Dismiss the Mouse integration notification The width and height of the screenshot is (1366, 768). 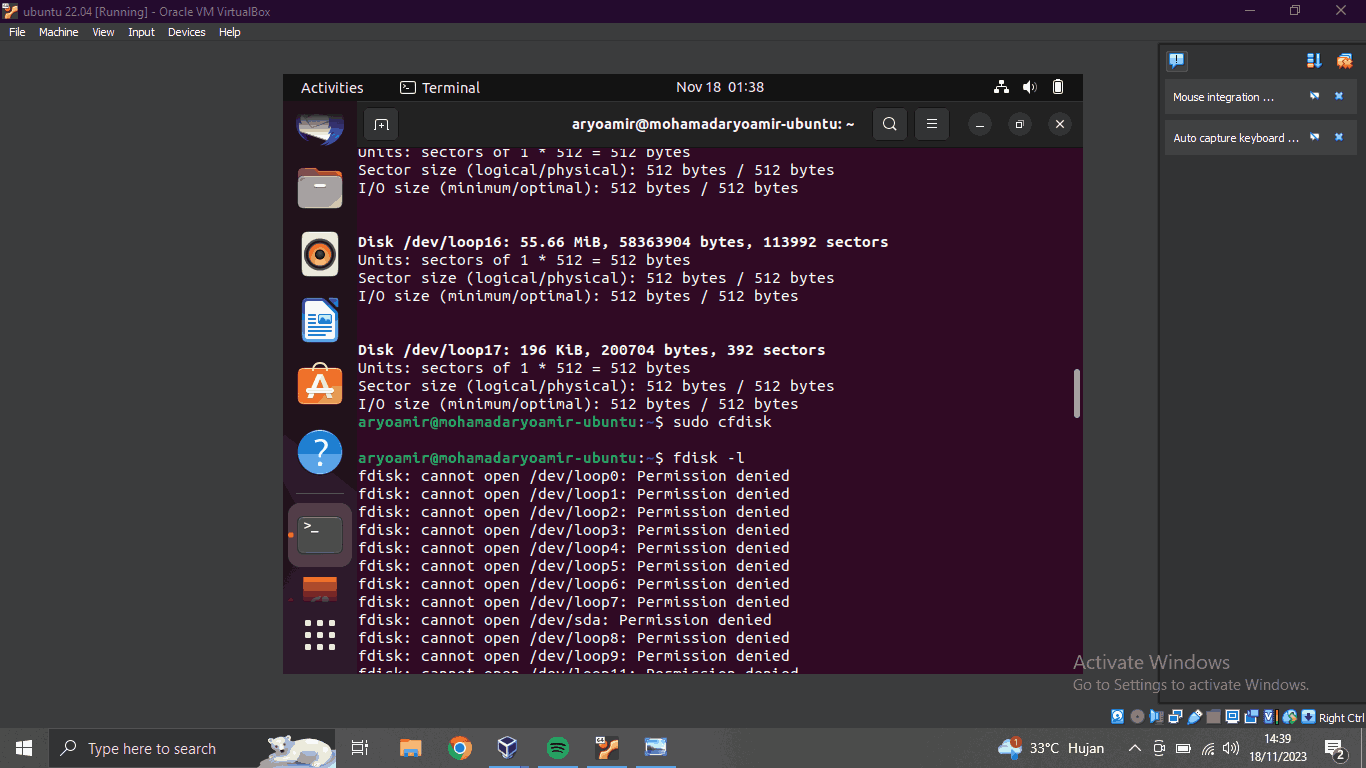point(1339,97)
